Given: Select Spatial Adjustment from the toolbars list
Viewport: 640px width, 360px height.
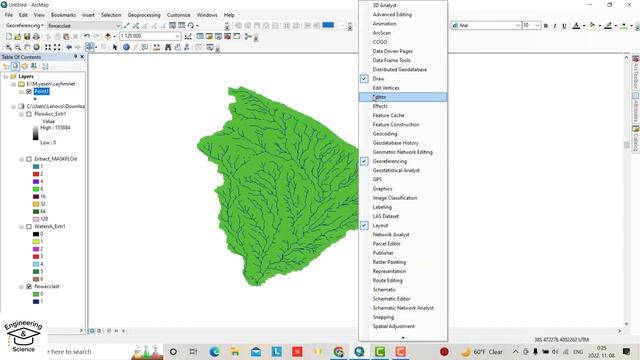Looking at the screenshot, I should [x=403, y=326].
